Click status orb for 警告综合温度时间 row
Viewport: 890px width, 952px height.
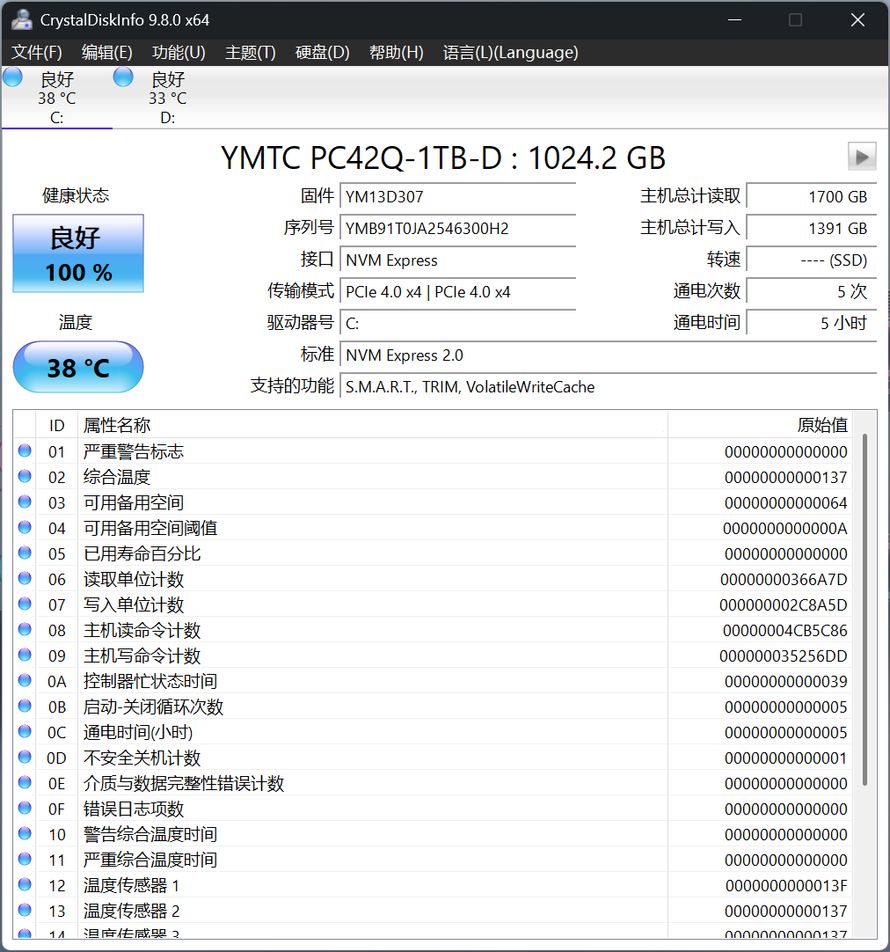24,834
